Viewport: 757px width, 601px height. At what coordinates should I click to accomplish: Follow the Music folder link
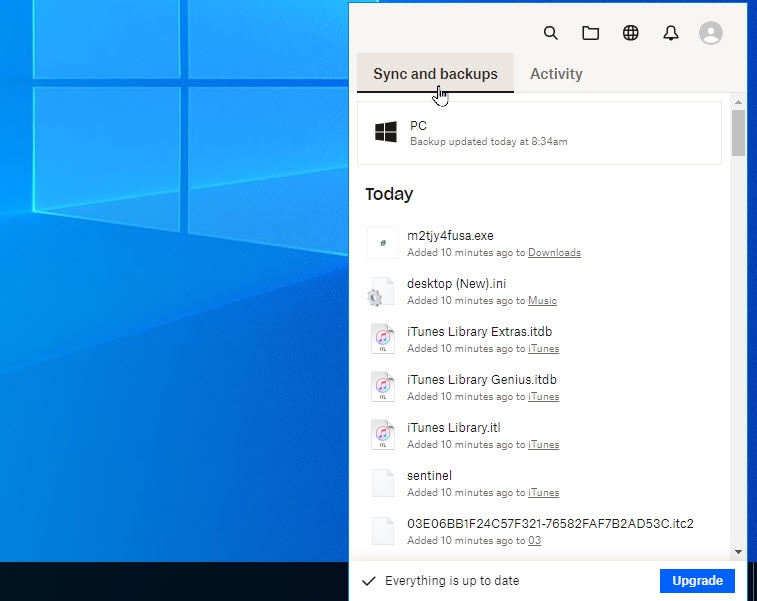[x=542, y=301]
